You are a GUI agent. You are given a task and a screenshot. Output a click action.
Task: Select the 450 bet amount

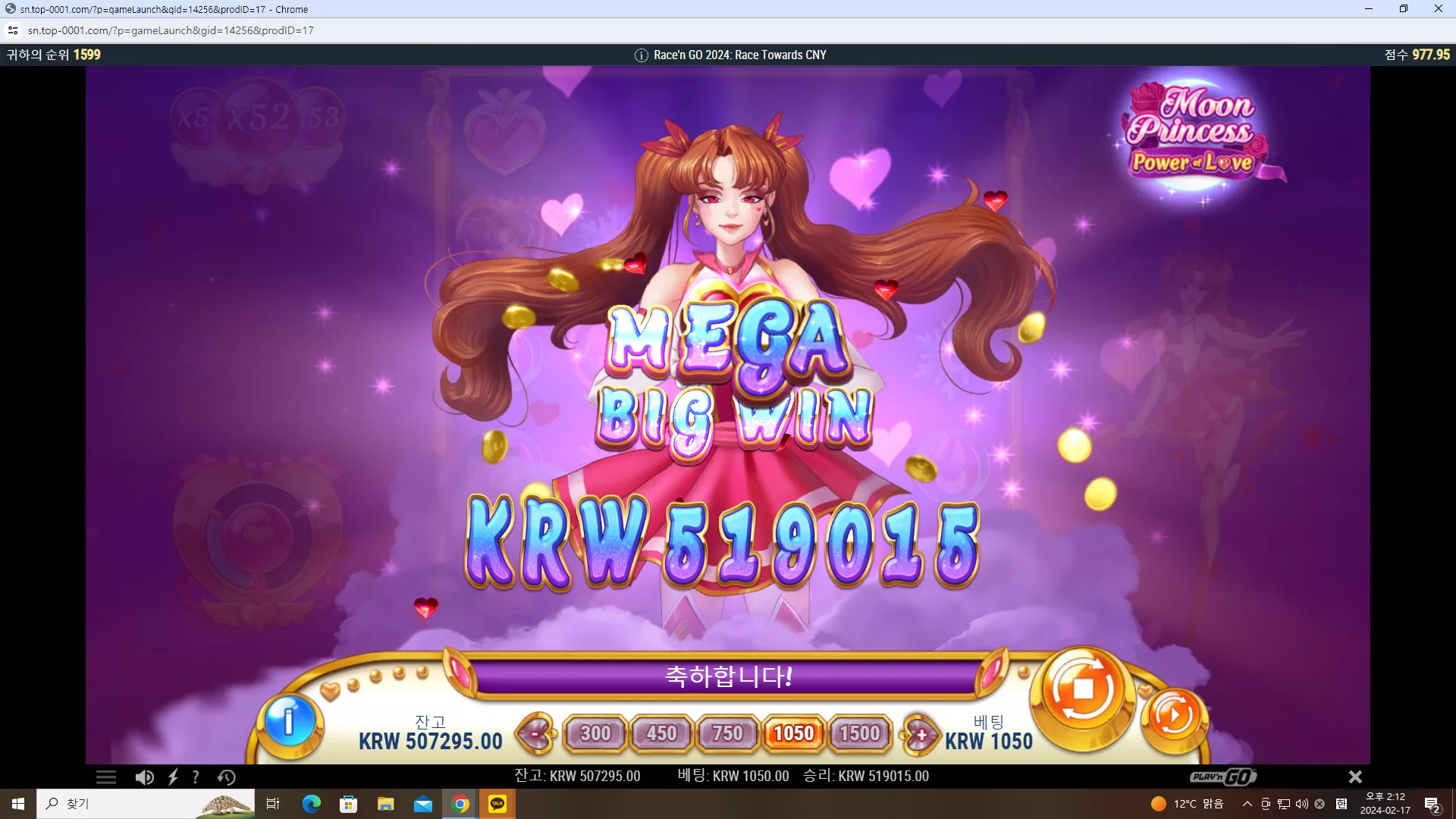click(x=661, y=733)
